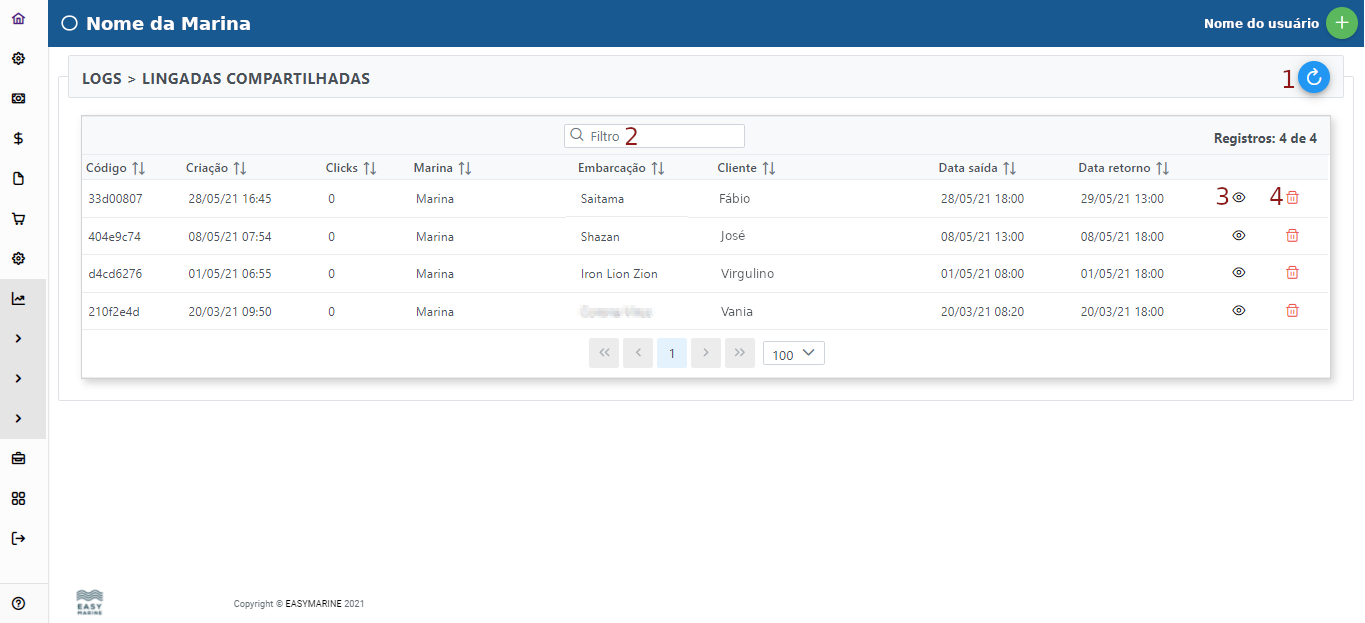1365x623 pixels.
Task: Delete the Saitama shared record
Action: (x=1292, y=198)
